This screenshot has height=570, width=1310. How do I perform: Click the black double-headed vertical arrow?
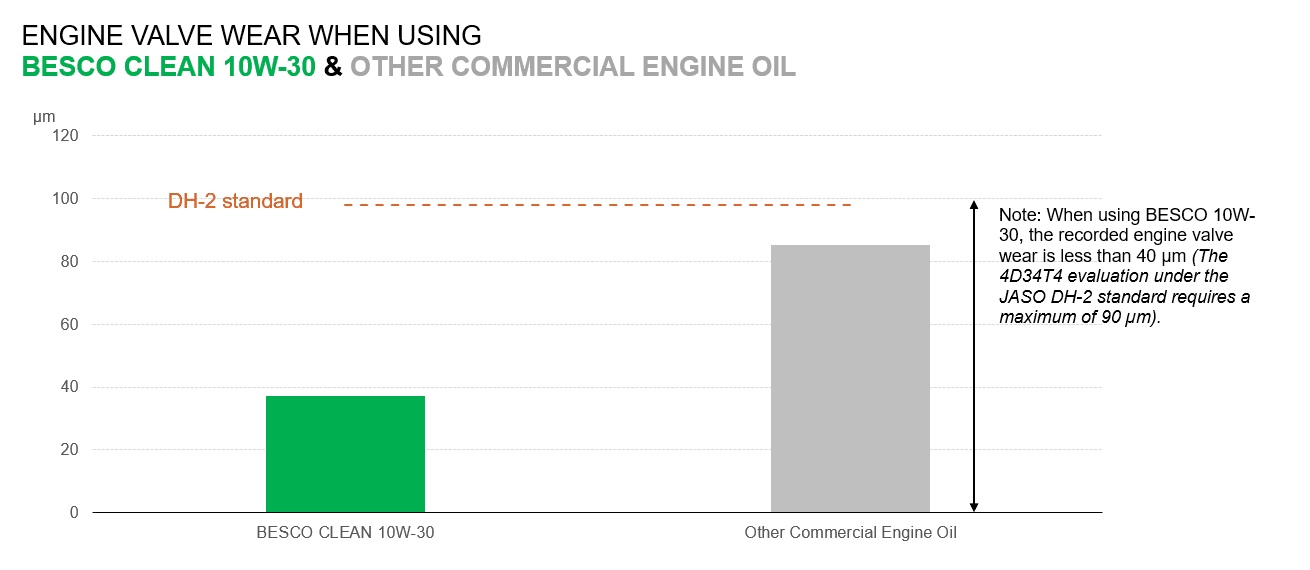tap(974, 355)
